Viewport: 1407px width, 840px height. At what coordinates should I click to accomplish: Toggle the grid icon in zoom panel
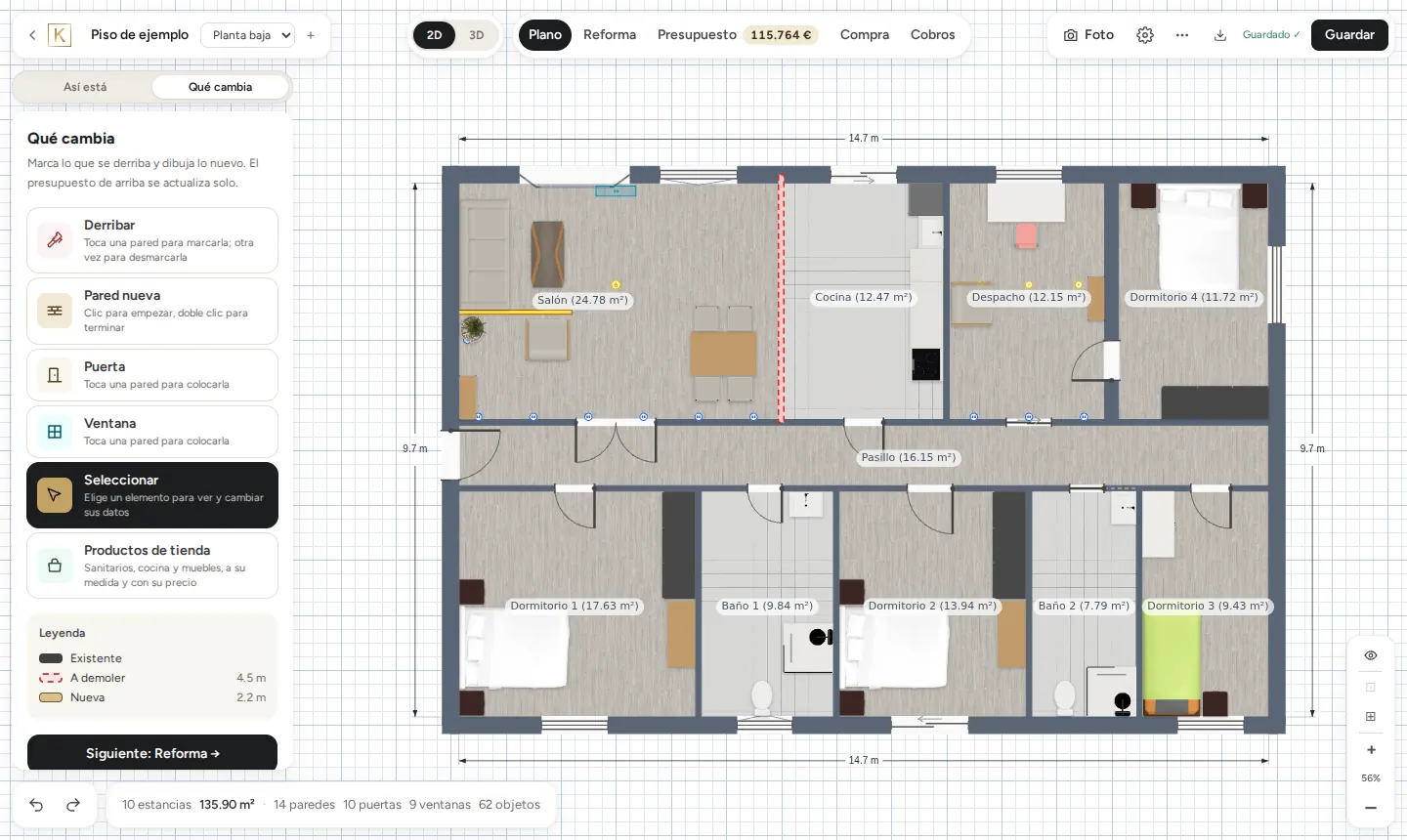1371,717
